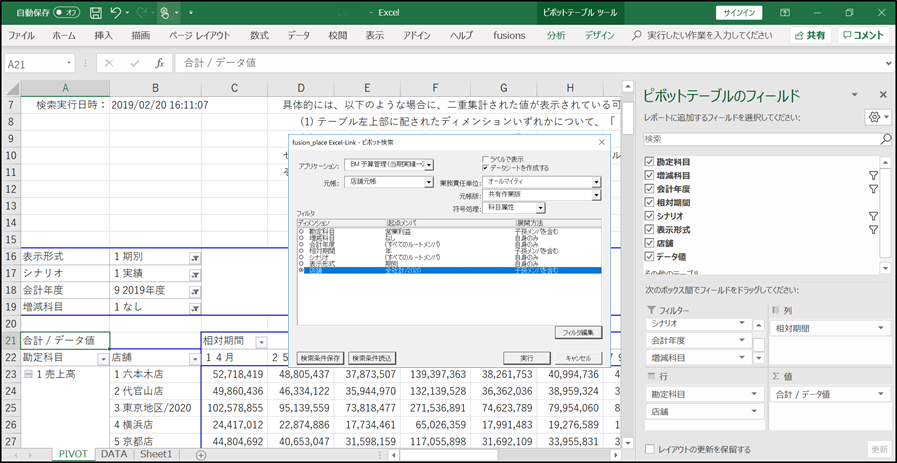
Task: Expand the formula bar chevron
Action: 888,64
